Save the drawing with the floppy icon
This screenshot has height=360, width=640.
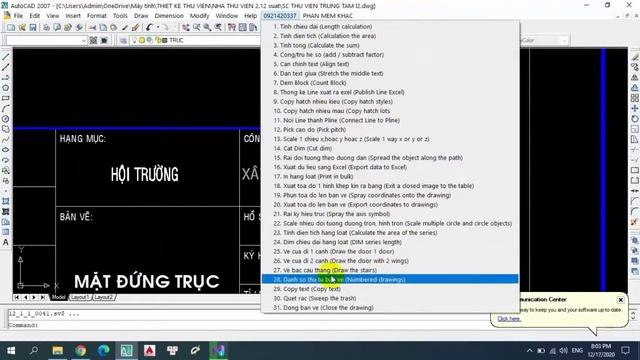[x=33, y=27]
